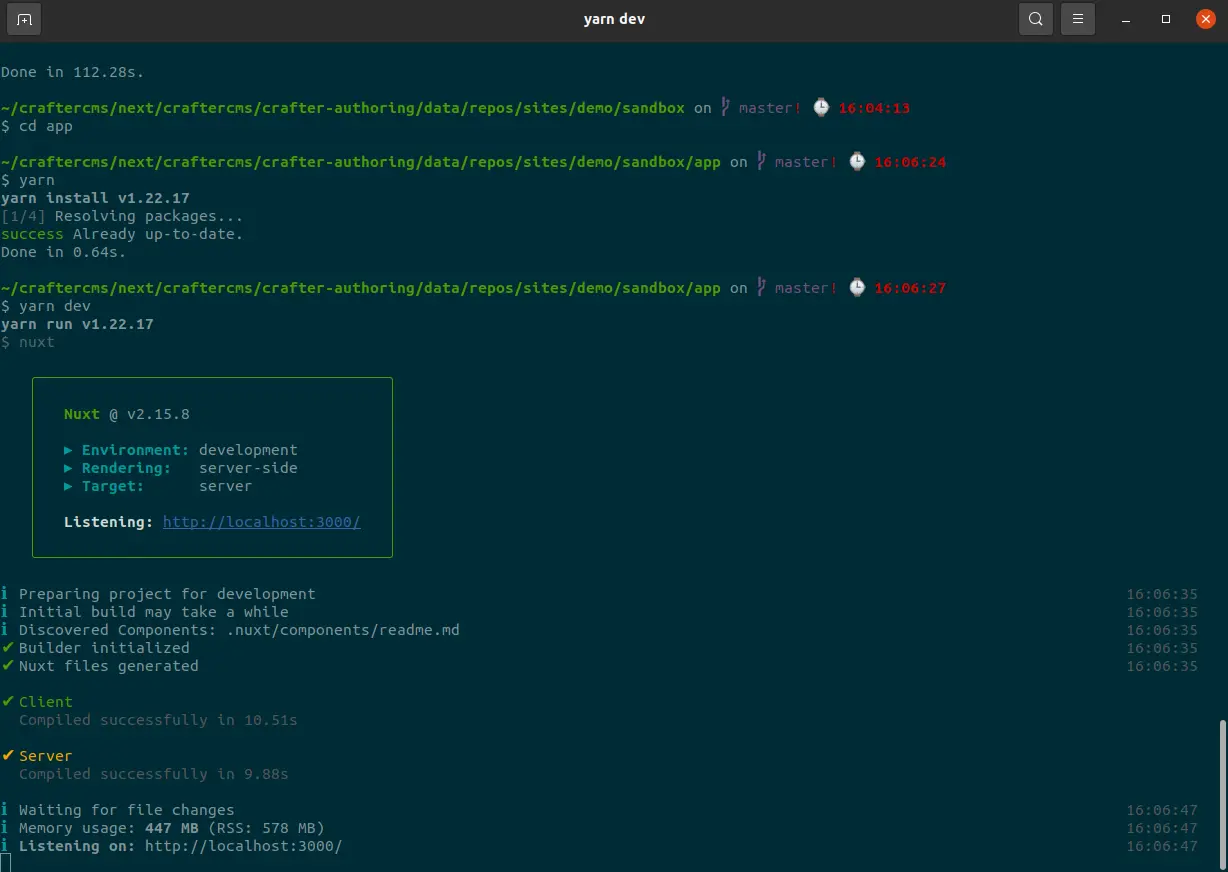Click the checkmark beside Builder initialized
The height and width of the screenshot is (872, 1228).
point(8,648)
